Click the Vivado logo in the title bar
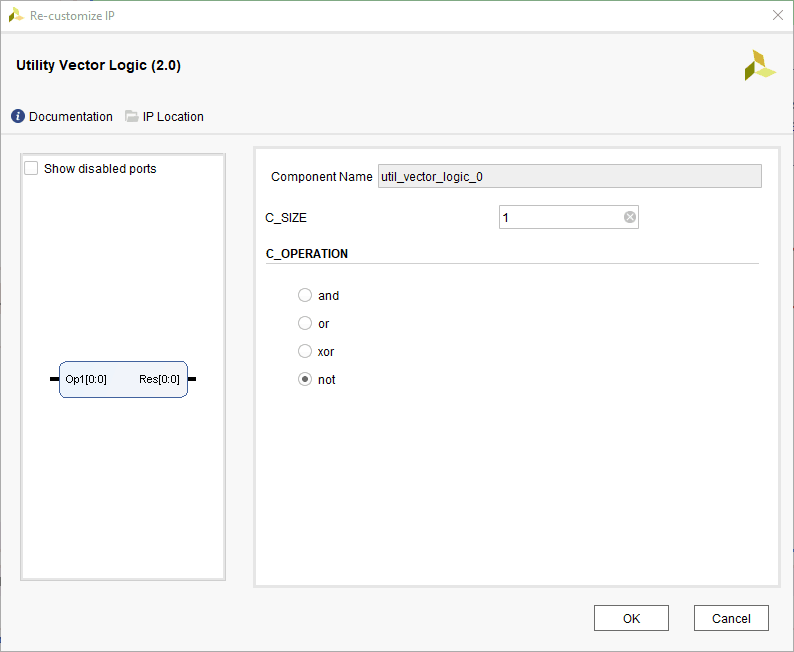The height and width of the screenshot is (652, 794). pos(16,15)
